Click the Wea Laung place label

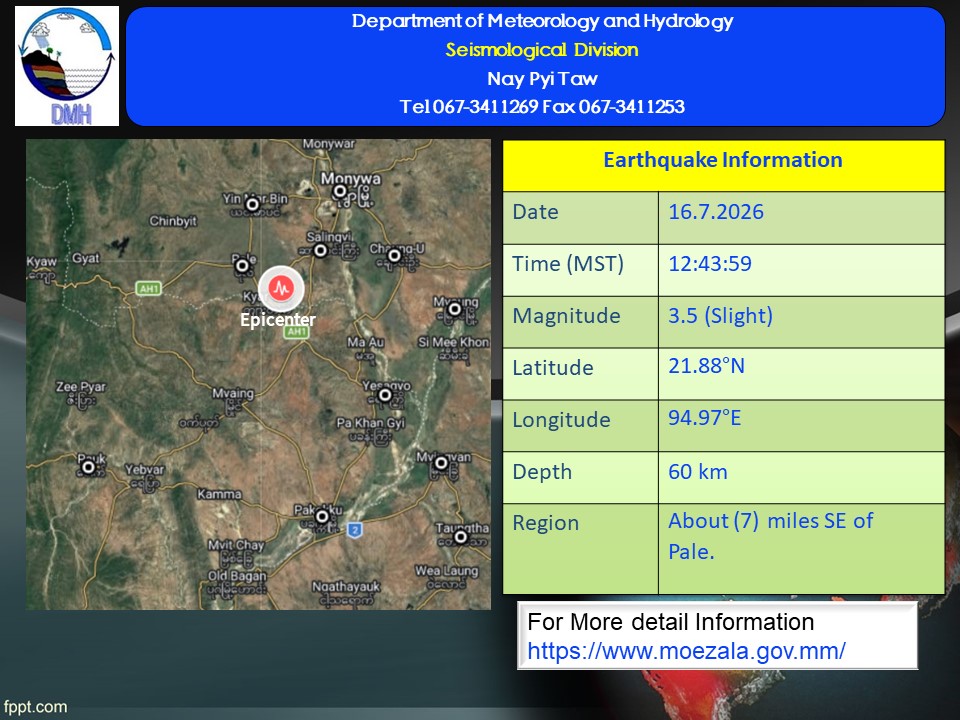446,571
